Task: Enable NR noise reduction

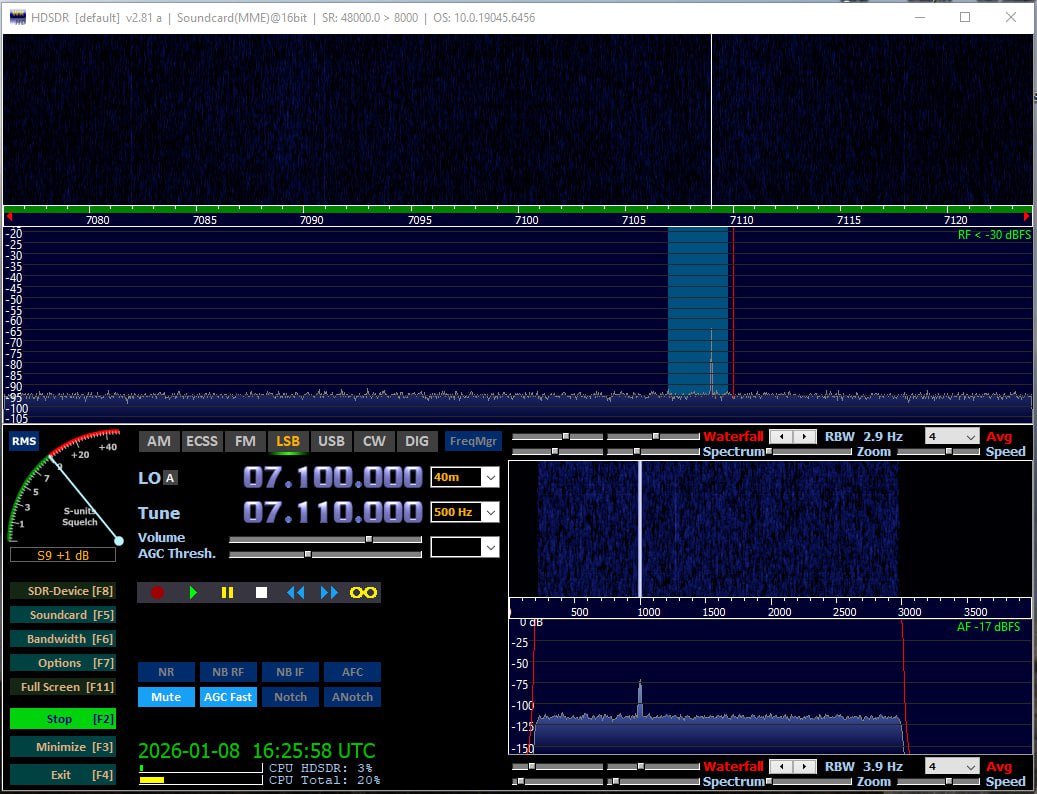Action: click(166, 672)
